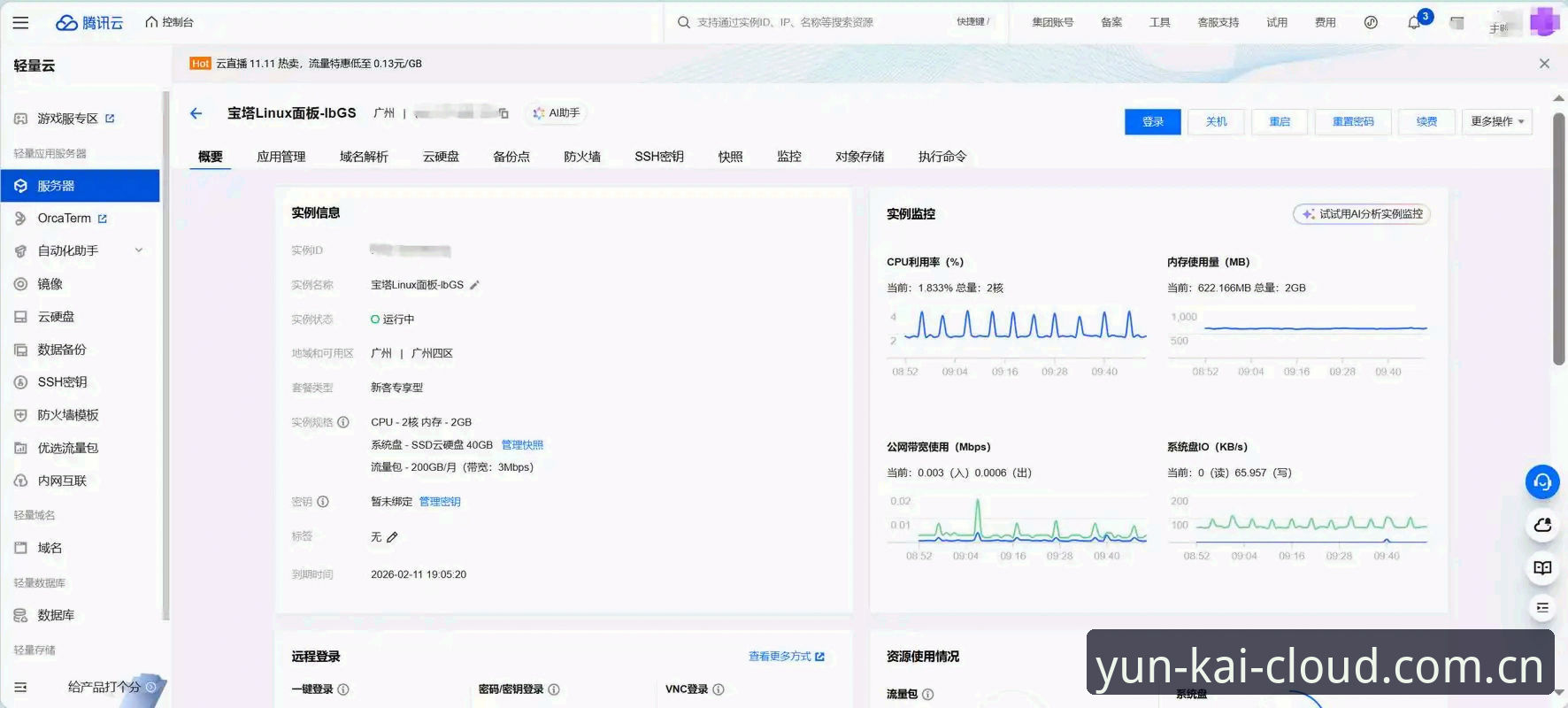Click the 关机 shutdown button
This screenshot has width=1568, height=708.
click(1216, 121)
